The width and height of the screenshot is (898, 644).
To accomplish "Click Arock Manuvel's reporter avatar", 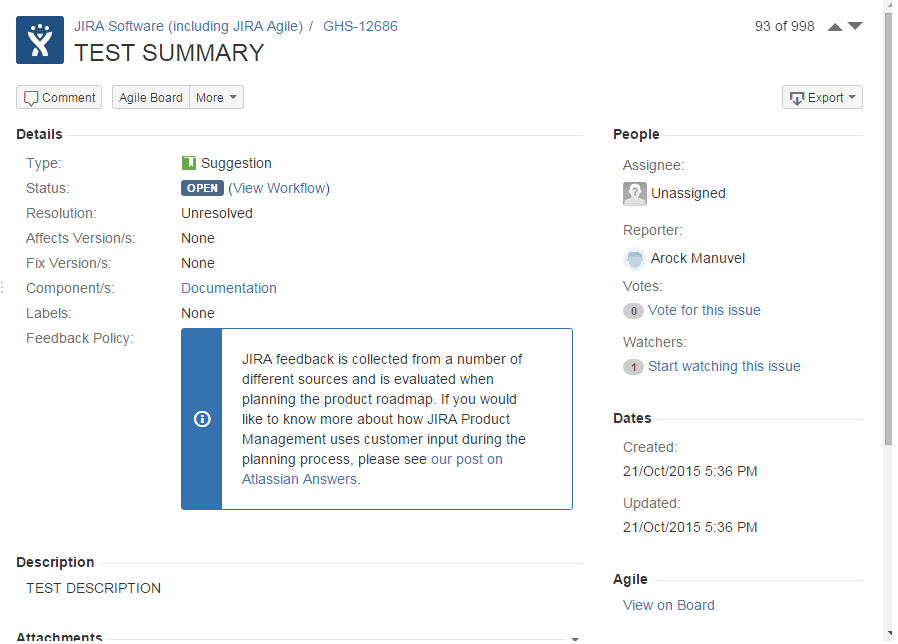I will (x=634, y=258).
